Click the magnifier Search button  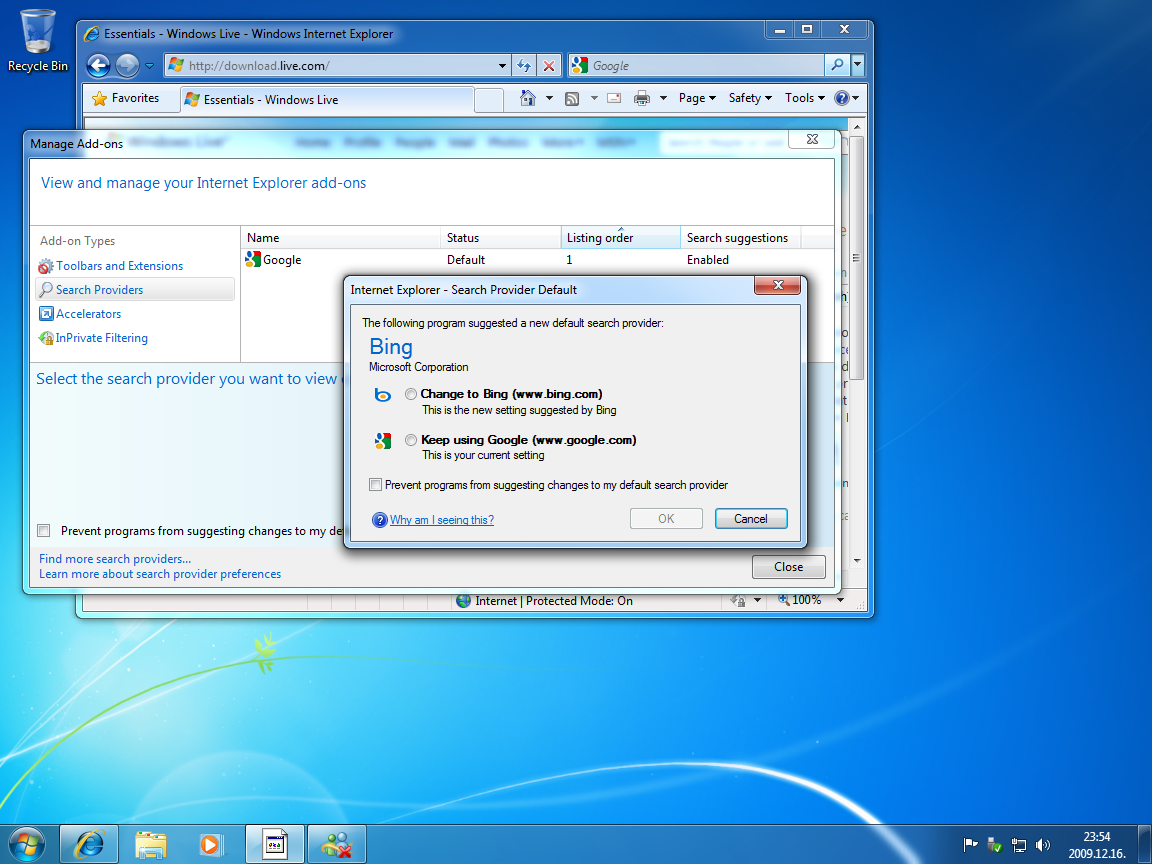coord(837,65)
